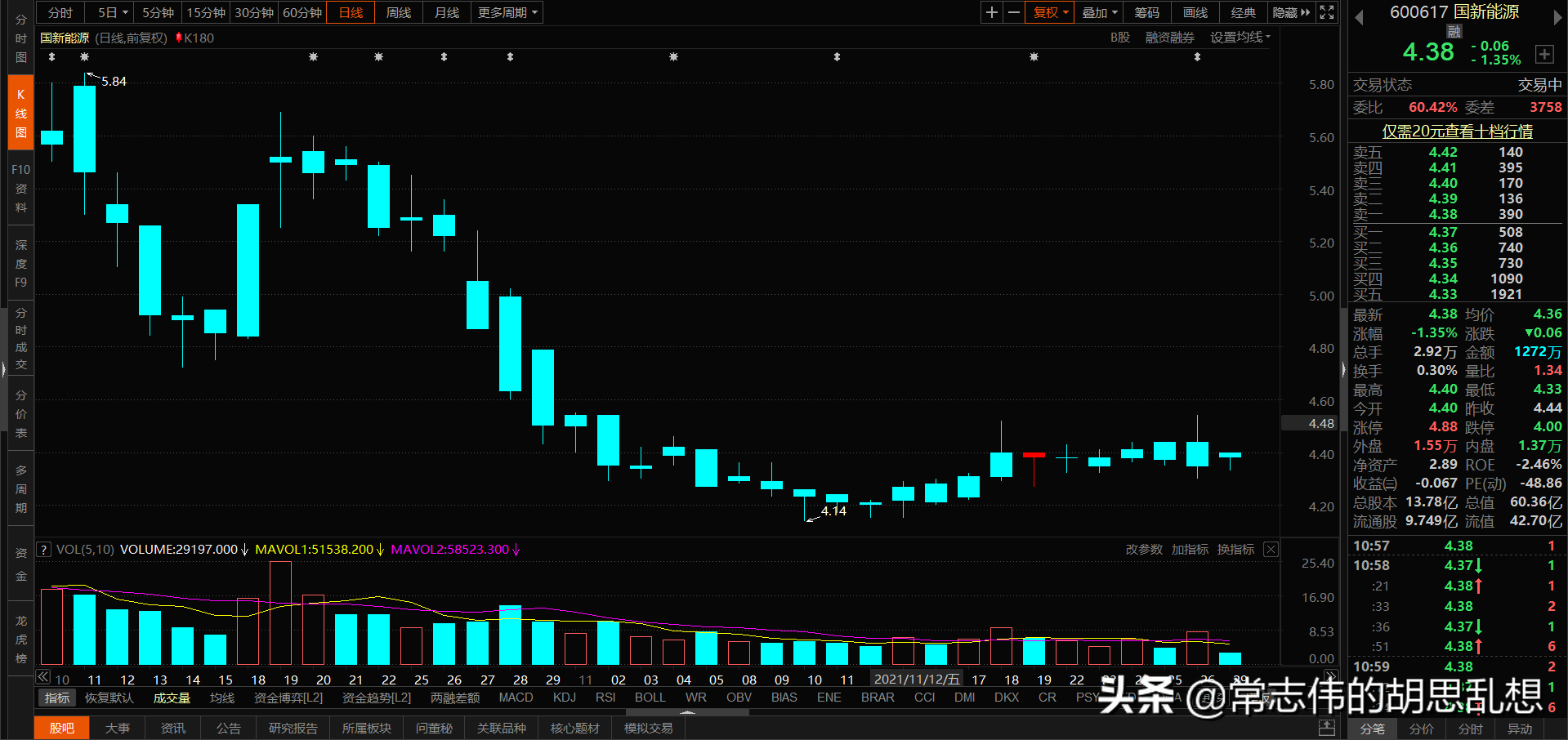Click 改参数 to change volume indicator parameters
The width and height of the screenshot is (1568, 740).
click(x=1143, y=549)
